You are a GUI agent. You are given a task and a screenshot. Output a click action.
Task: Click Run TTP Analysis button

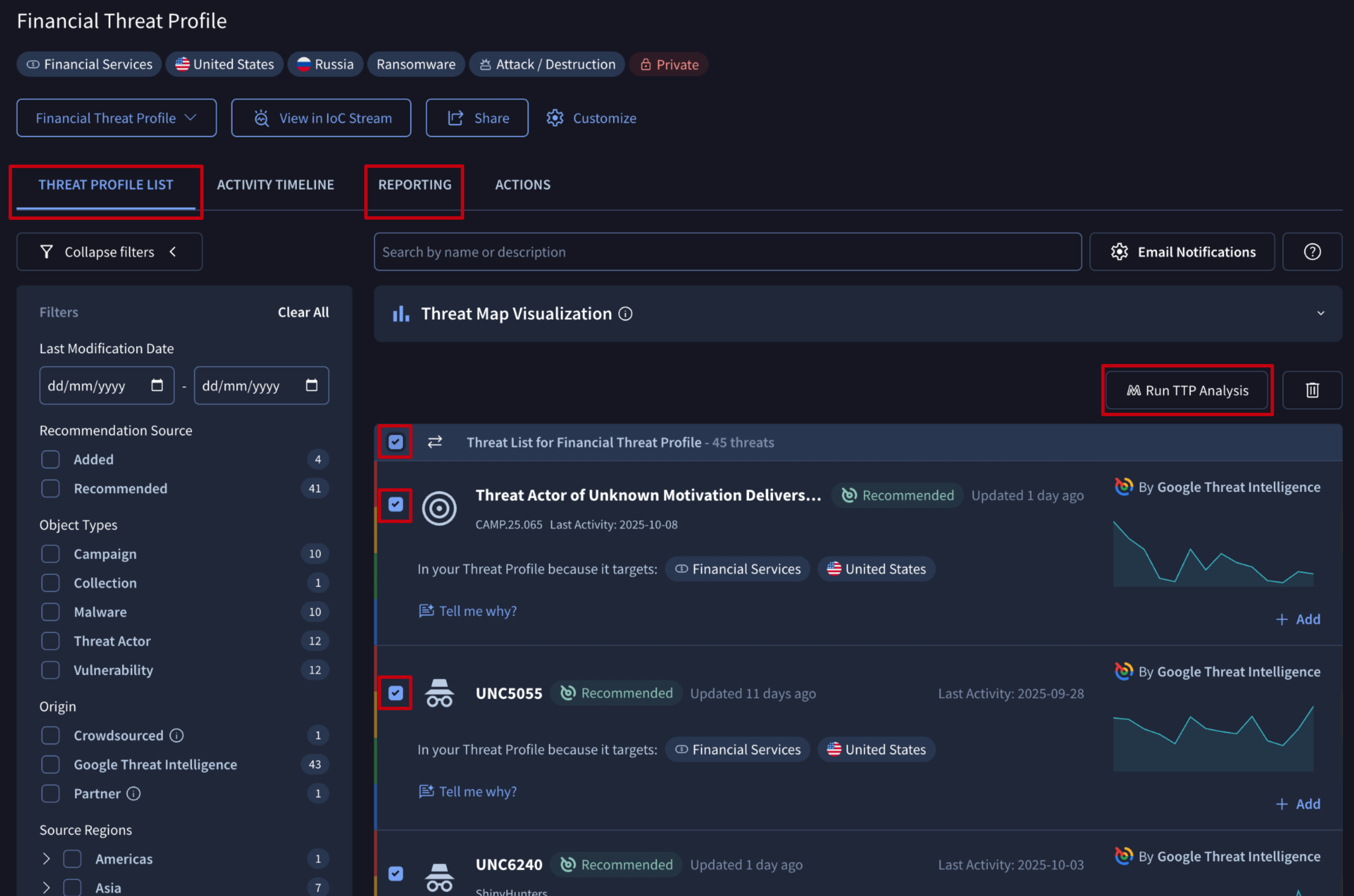point(1187,390)
